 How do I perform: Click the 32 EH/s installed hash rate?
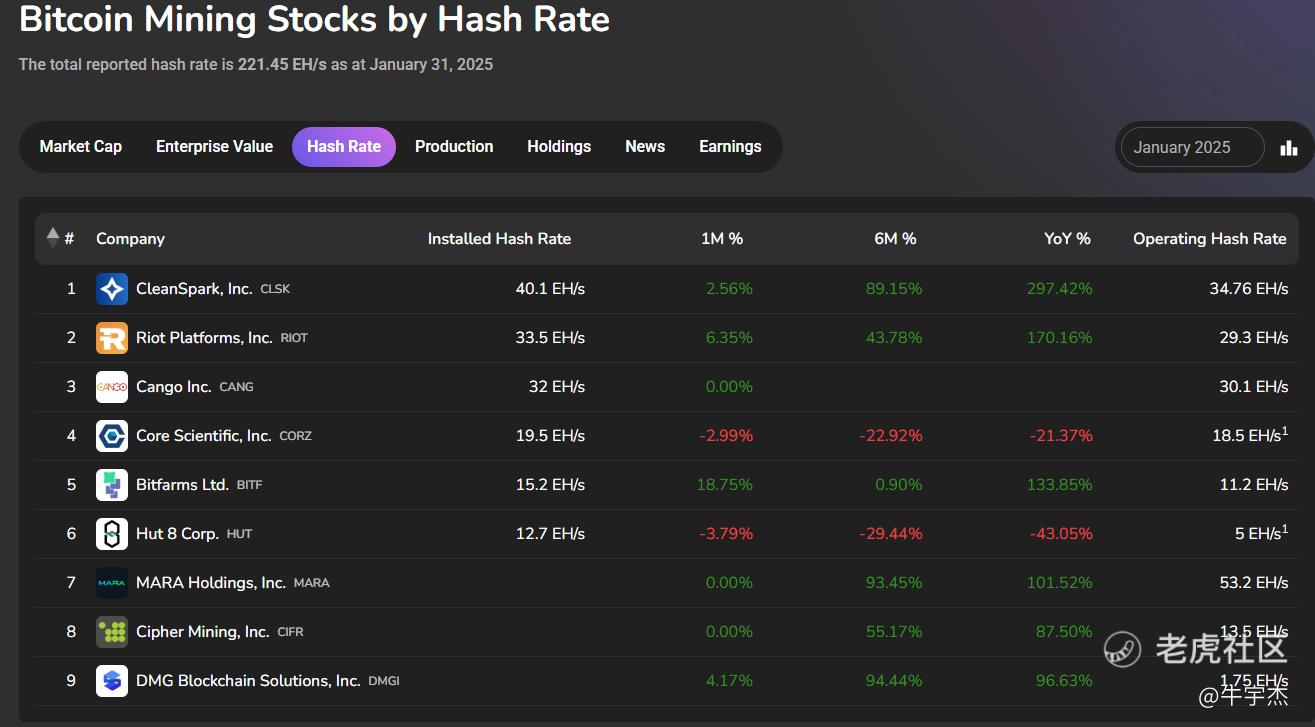[557, 387]
